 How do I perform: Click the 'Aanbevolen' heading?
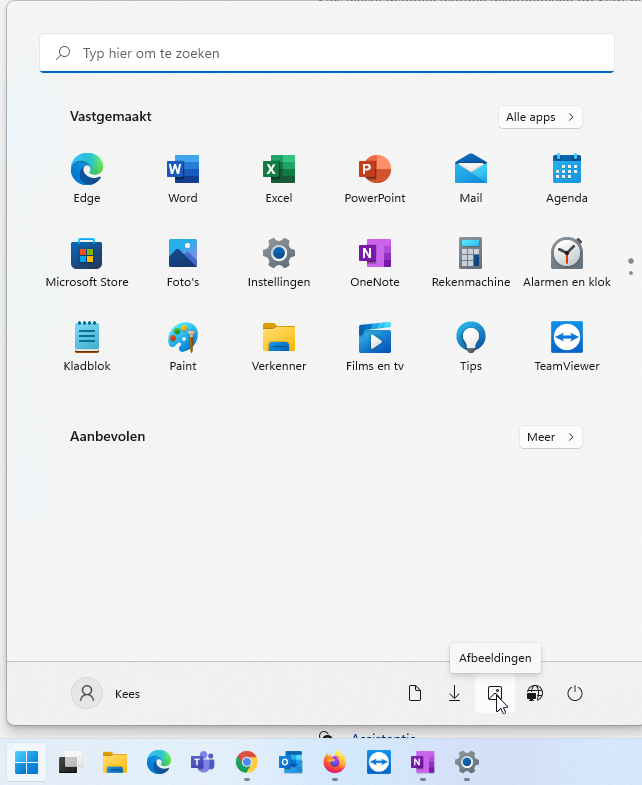click(x=108, y=437)
